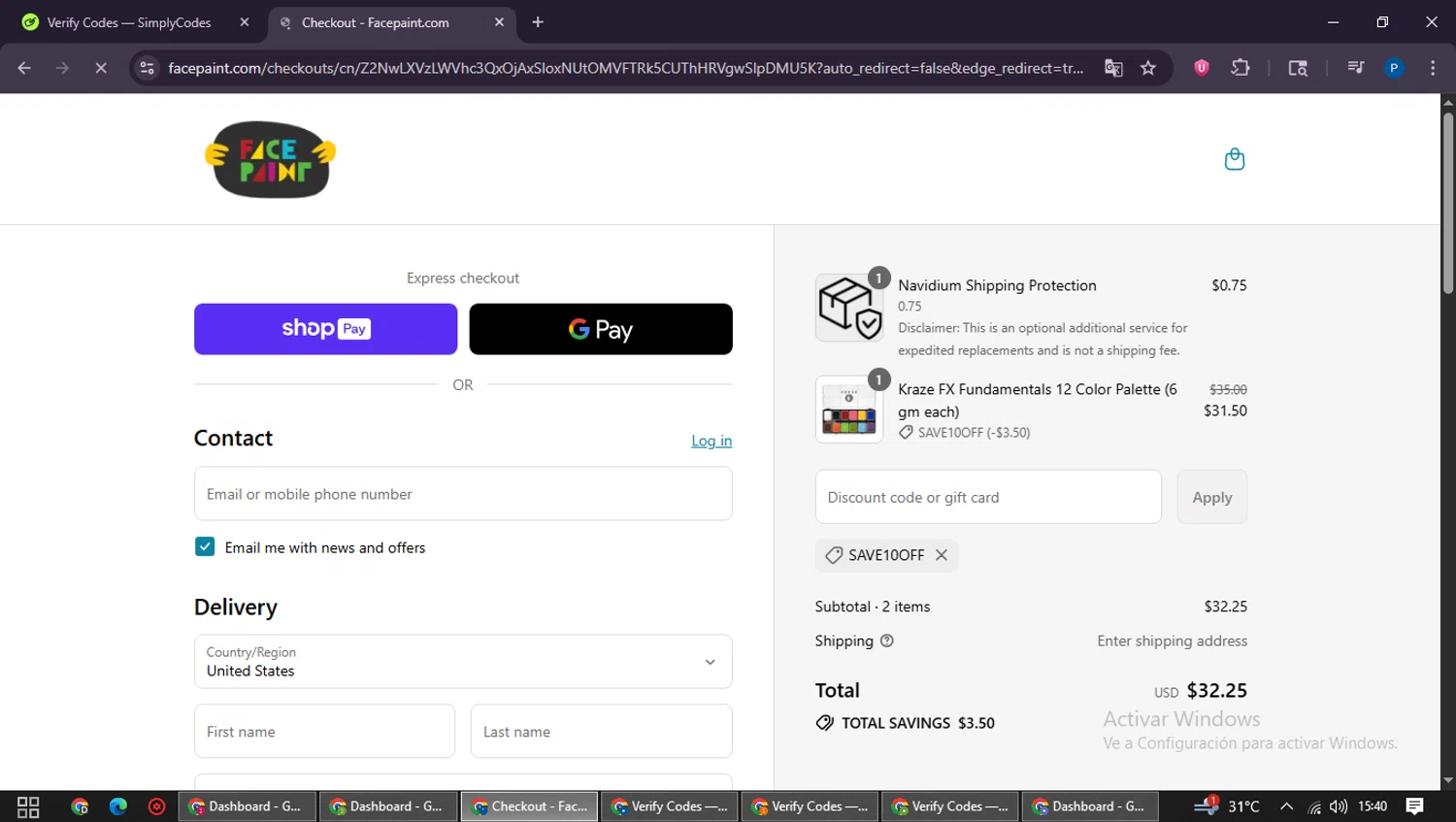This screenshot has height=822, width=1456.
Task: Open the Chrome three-dot menu
Action: tap(1433, 68)
